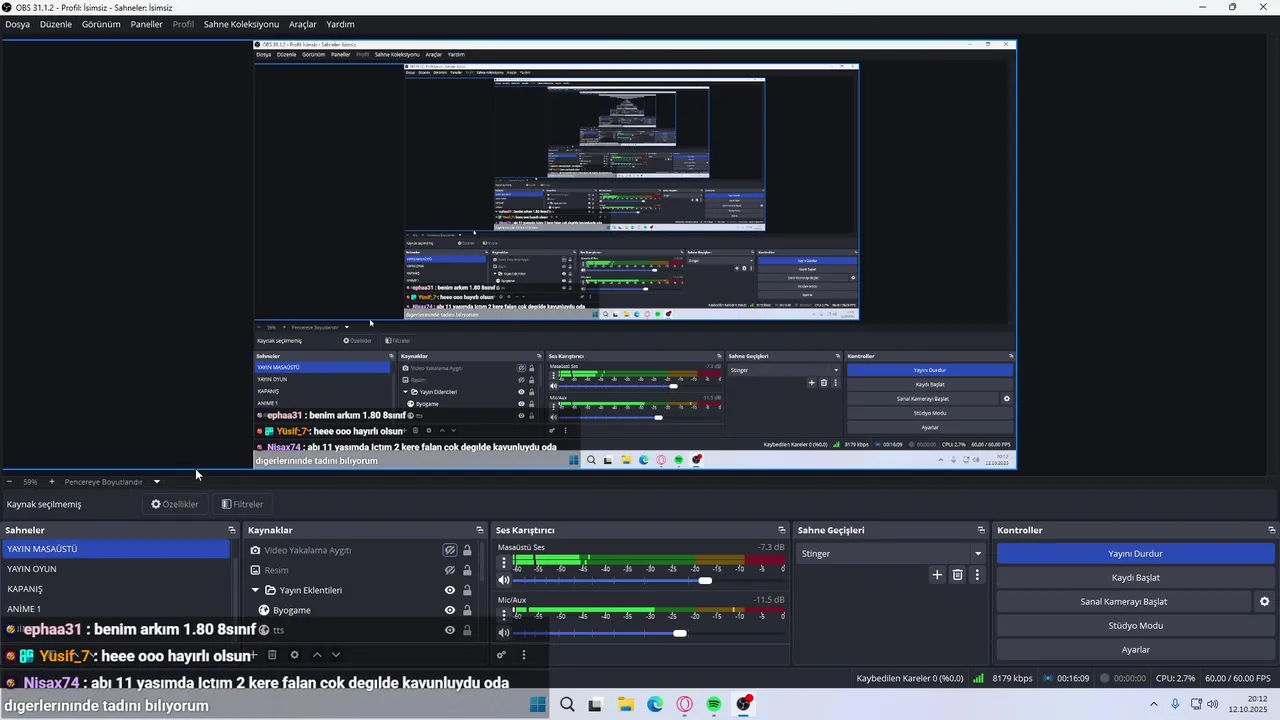Image resolution: width=1280 pixels, height=720 pixels.
Task: Open Masaüstü Ses three-dot options menu
Action: click(504, 563)
